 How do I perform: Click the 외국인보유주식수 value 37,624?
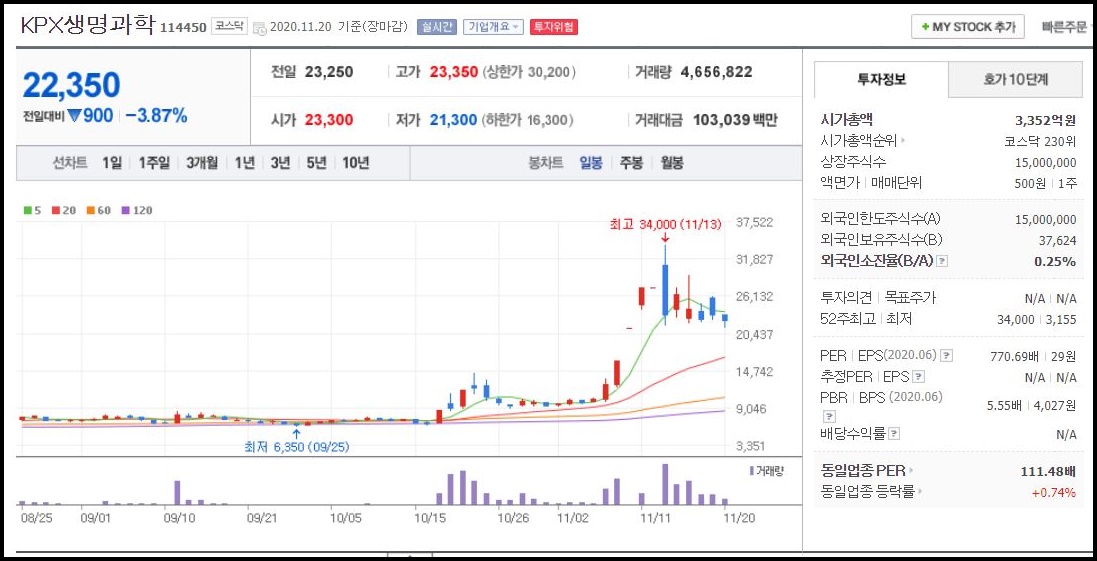(x=1057, y=240)
